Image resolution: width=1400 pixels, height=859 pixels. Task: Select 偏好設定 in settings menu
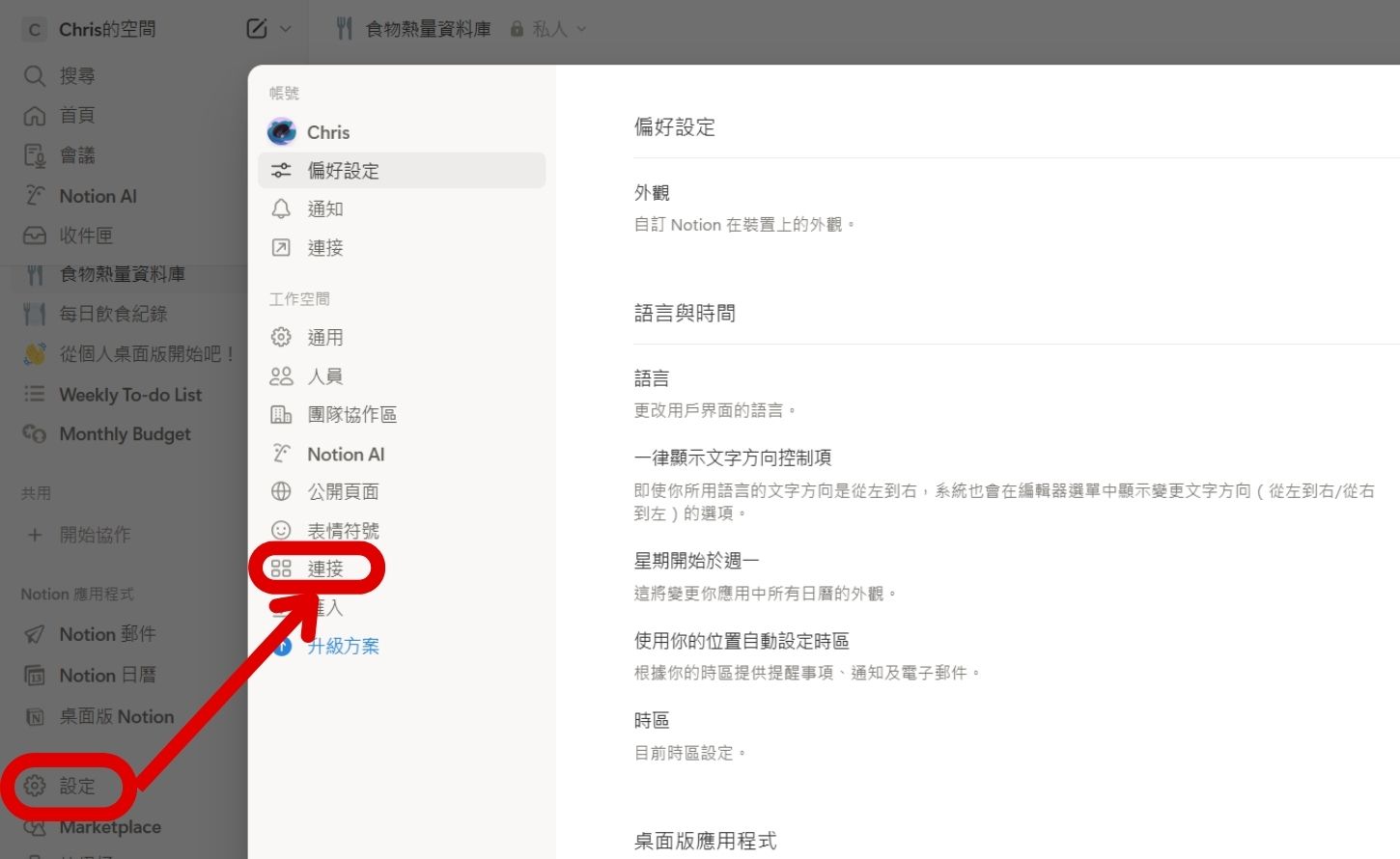coord(342,170)
